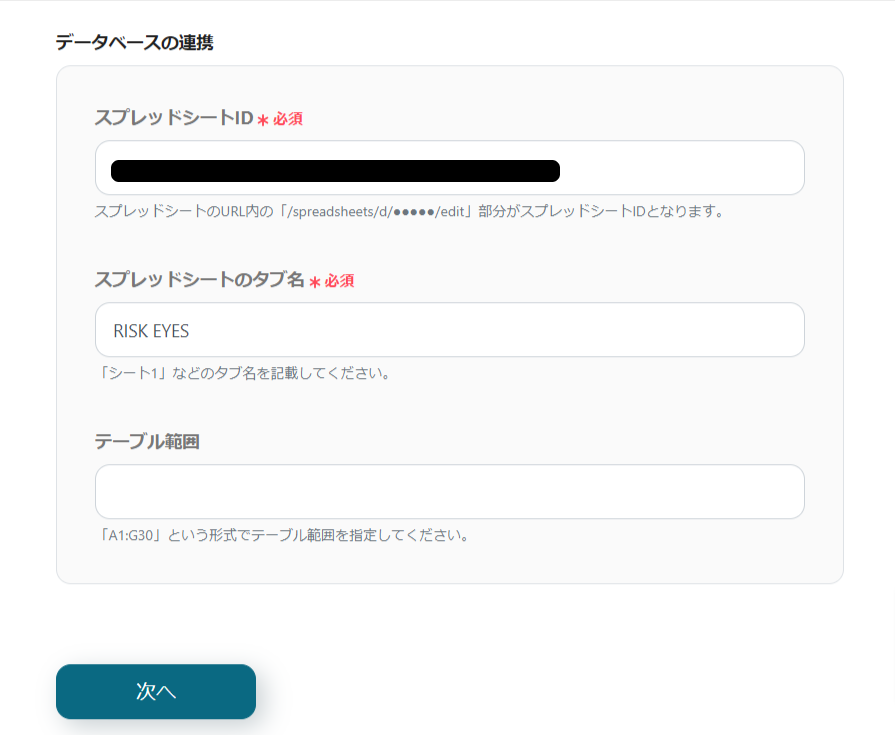
Task: Select the empty テーブル範囲 input field
Action: tap(450, 492)
